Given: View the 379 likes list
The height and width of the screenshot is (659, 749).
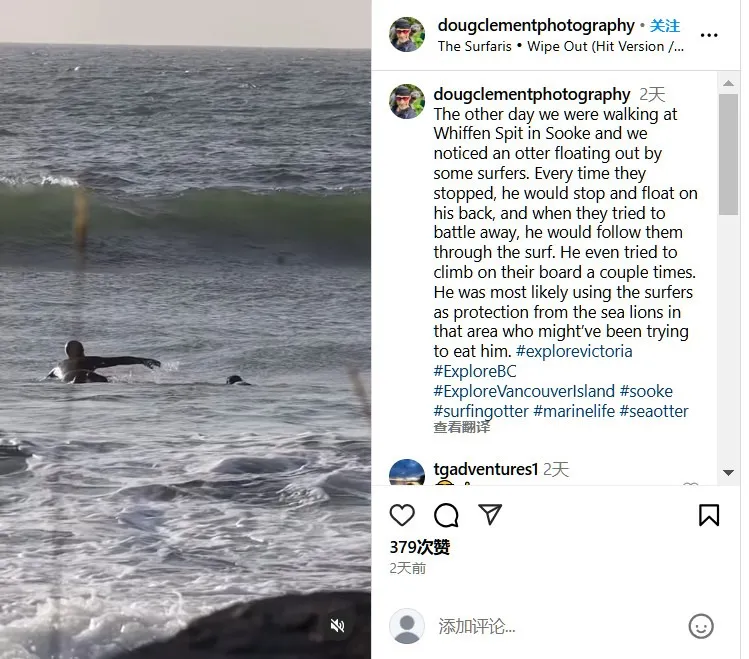Looking at the screenshot, I should [x=419, y=547].
